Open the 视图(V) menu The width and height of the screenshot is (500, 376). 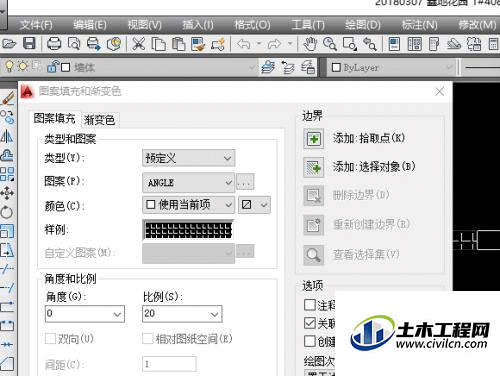[x=144, y=25]
